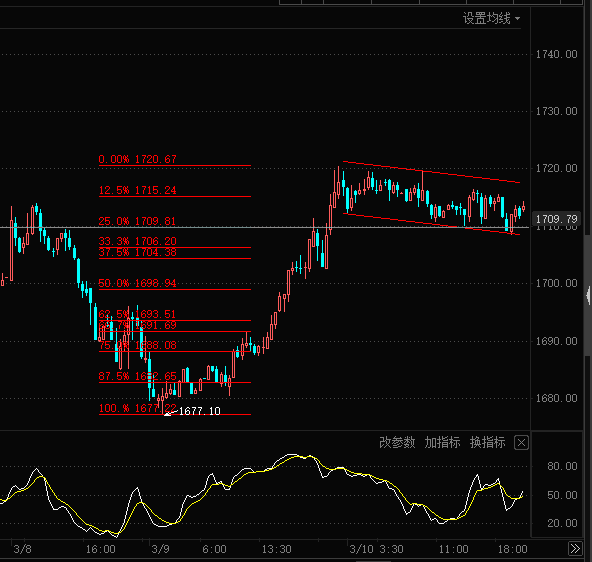Click the 换指标 button

click(x=487, y=442)
